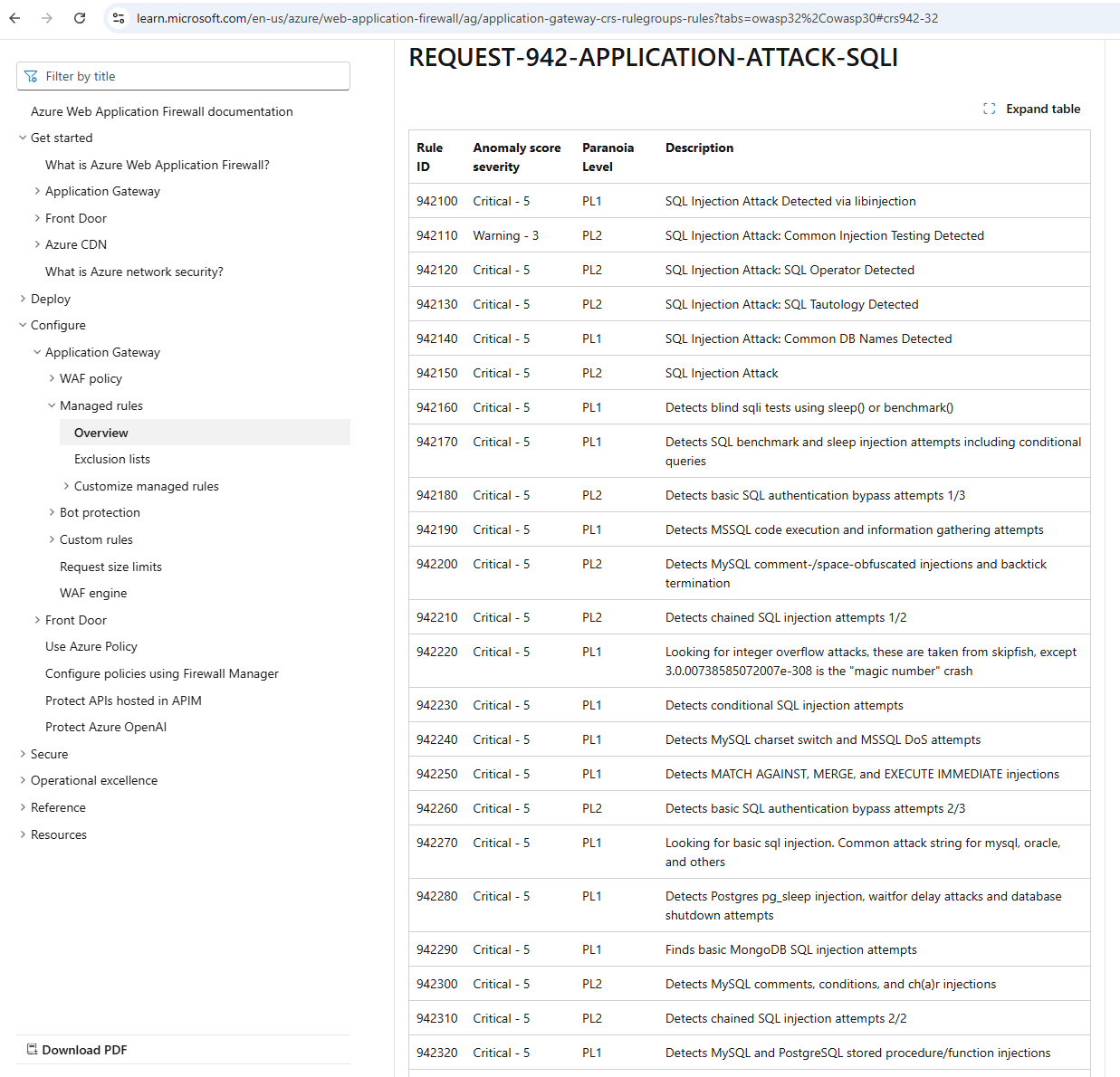
Task: Click the browser forward arrow
Action: [x=47, y=18]
